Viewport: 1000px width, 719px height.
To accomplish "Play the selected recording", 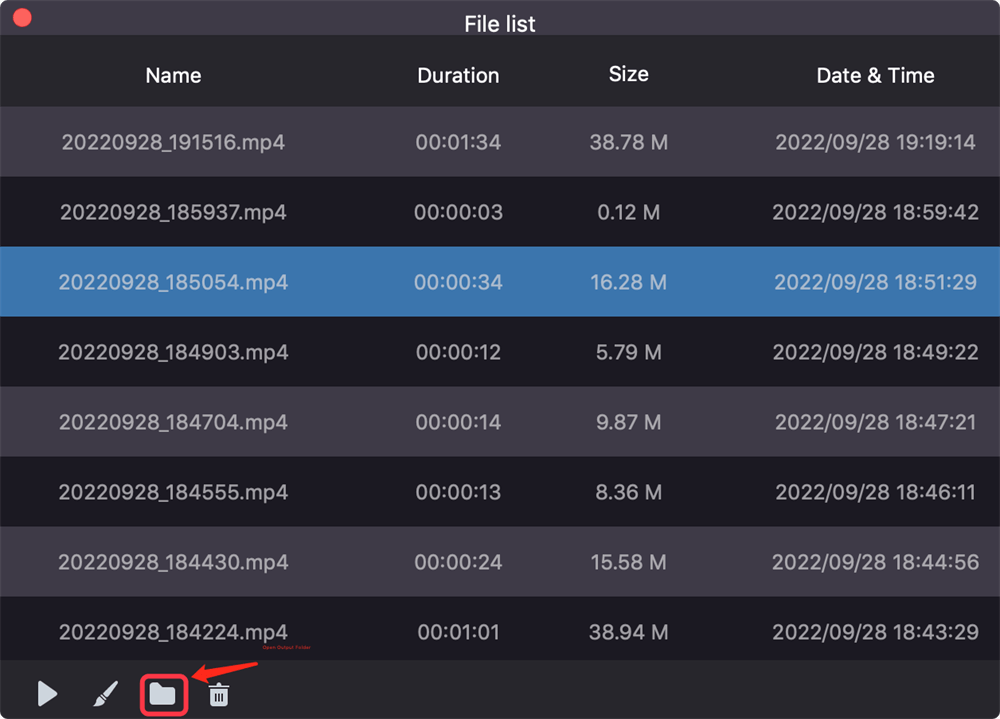I will point(47,693).
